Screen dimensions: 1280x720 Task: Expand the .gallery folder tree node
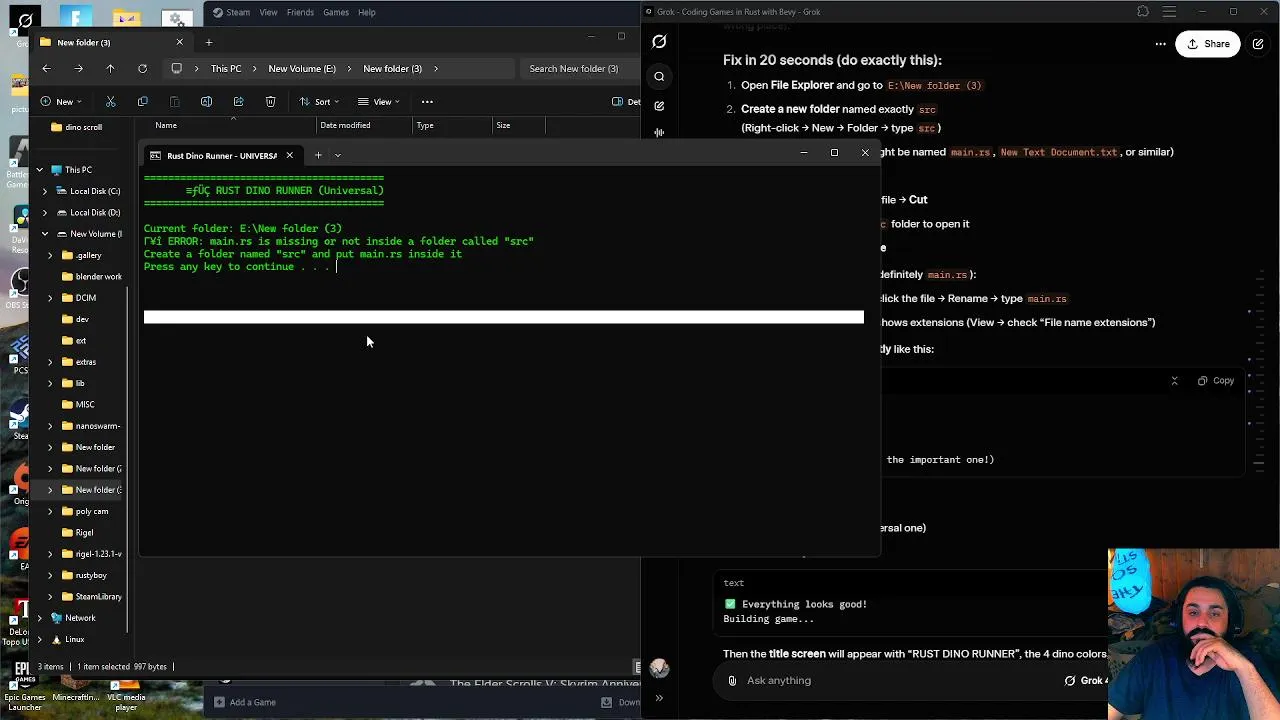pos(50,255)
